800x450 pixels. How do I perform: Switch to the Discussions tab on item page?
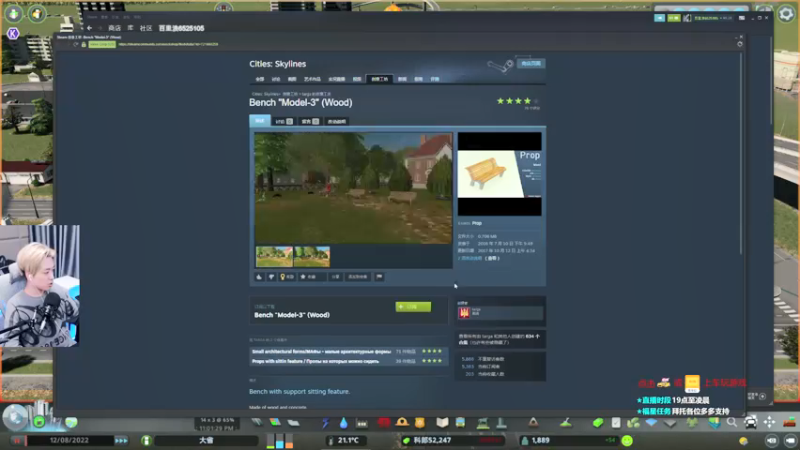pyautogui.click(x=284, y=121)
